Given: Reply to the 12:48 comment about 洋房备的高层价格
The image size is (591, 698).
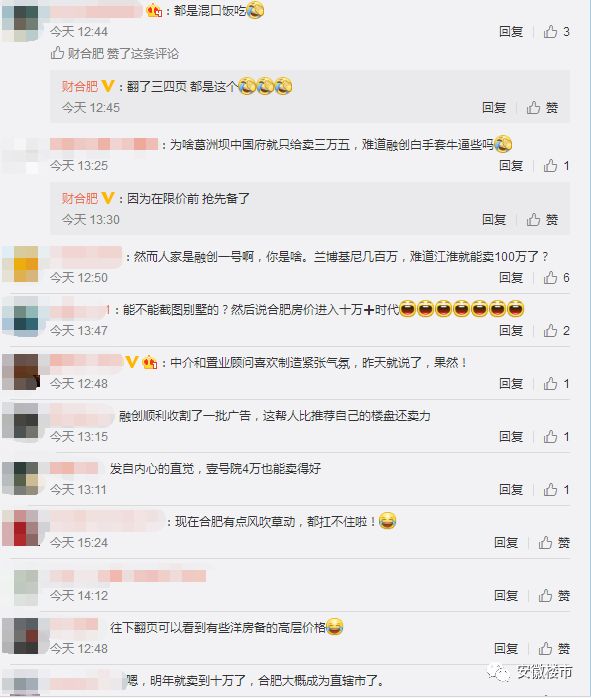Looking at the screenshot, I should [506, 648].
